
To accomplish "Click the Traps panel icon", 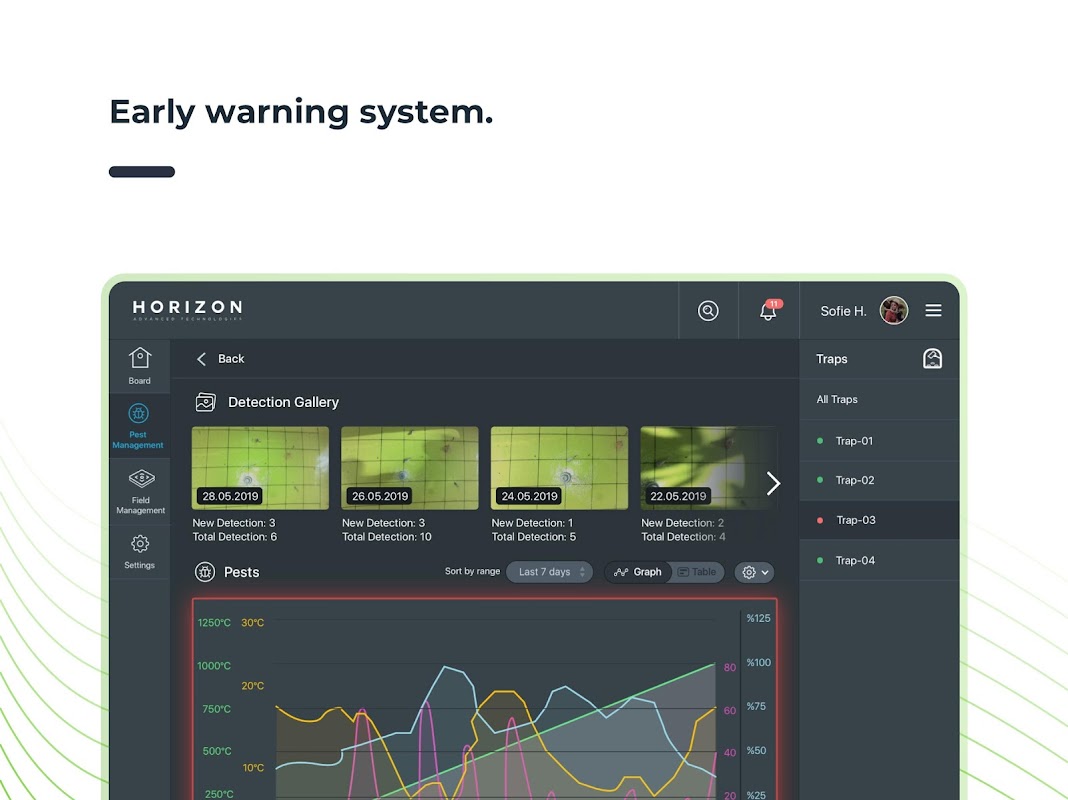I will coord(932,358).
